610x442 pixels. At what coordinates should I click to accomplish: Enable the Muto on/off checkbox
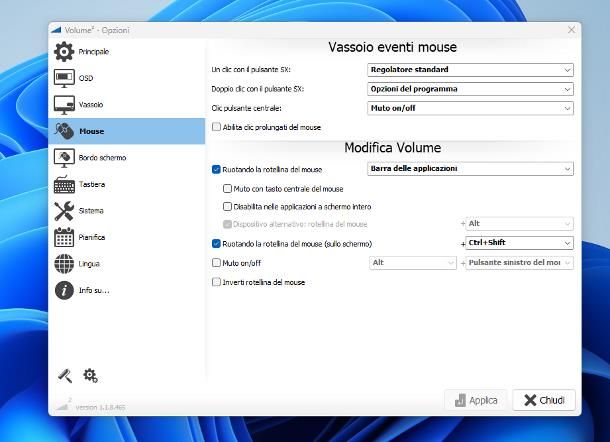coord(216,263)
